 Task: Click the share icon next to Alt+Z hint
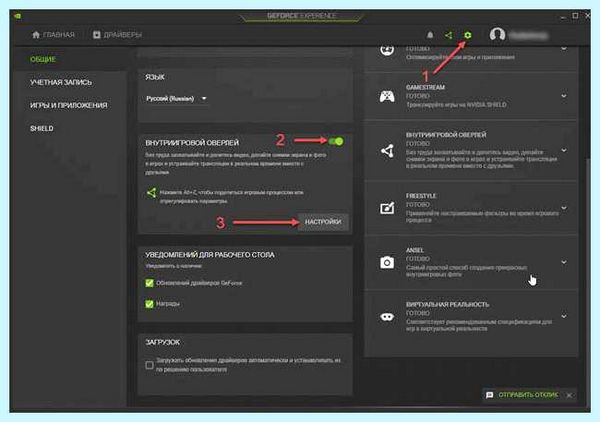point(152,192)
